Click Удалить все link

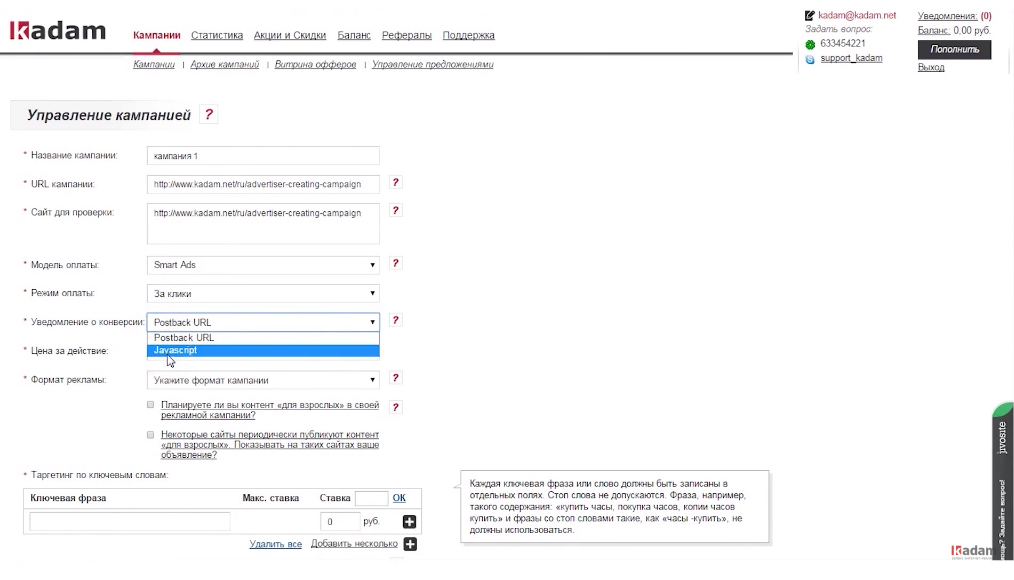click(x=275, y=544)
